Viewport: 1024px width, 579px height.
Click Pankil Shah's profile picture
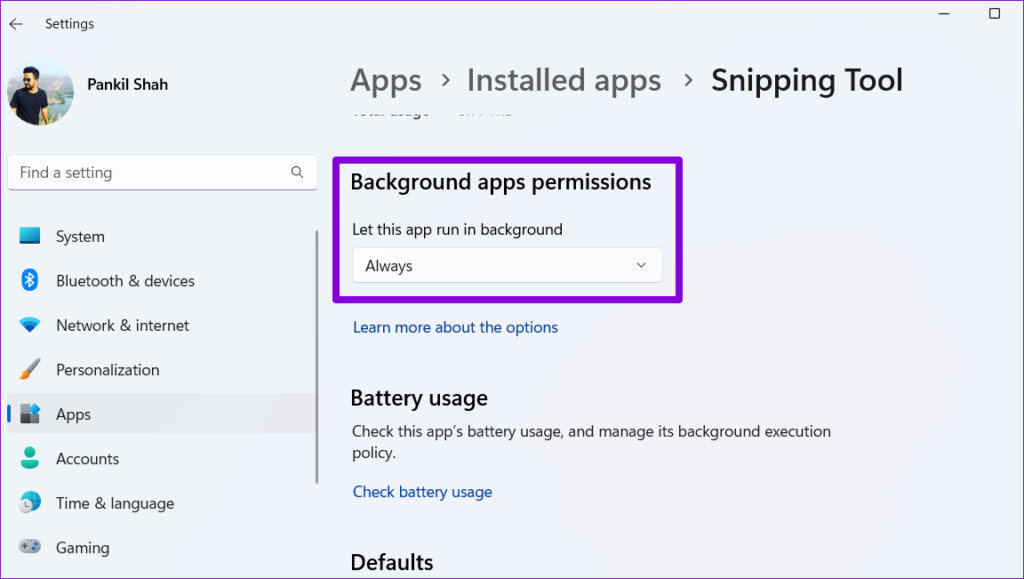(x=40, y=92)
